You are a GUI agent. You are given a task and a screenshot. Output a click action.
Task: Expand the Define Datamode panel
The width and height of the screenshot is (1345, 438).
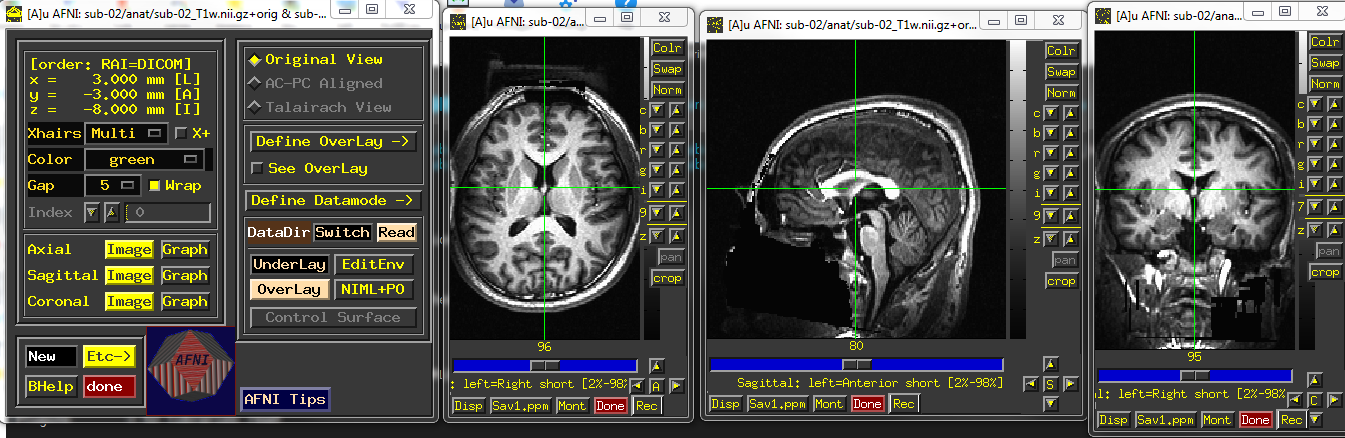tap(332, 201)
